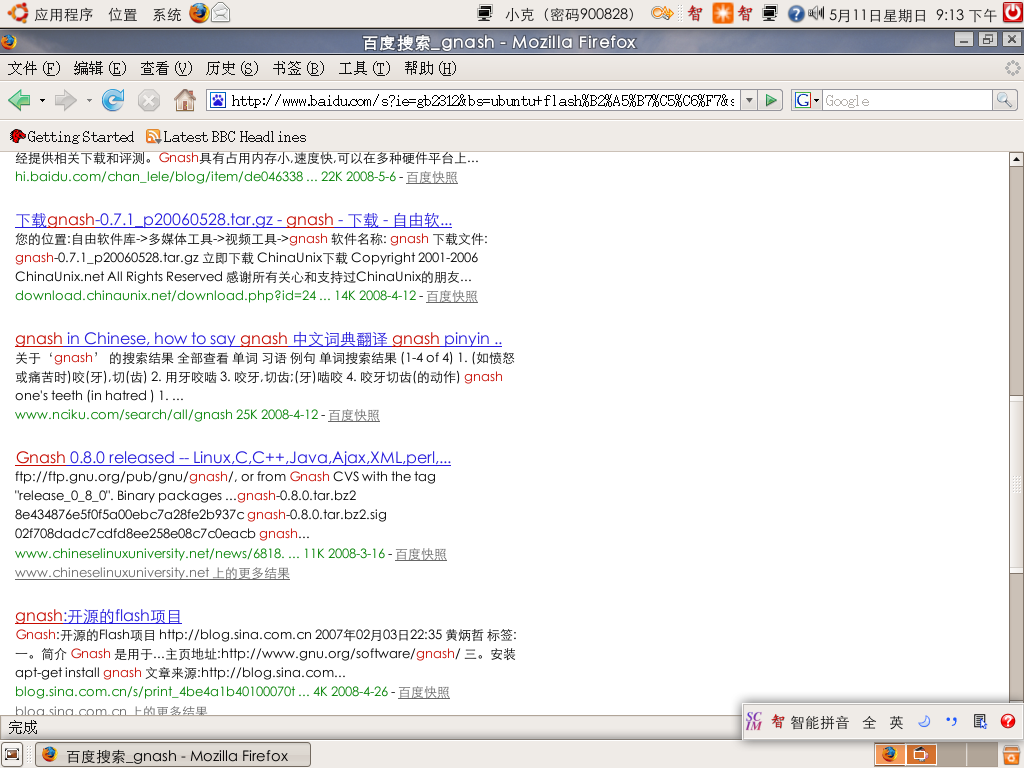
Task: Toggle 英 English/Chinese input mode
Action: coord(897,722)
